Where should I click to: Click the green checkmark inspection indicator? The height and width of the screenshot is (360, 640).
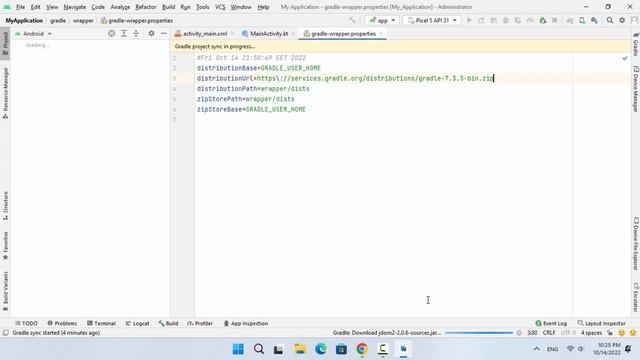625,58
